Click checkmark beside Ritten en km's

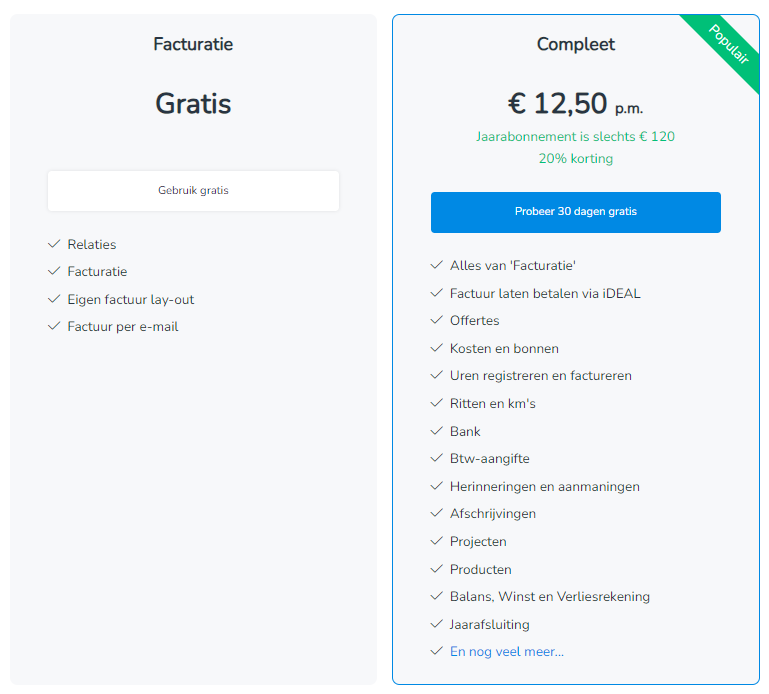point(436,404)
